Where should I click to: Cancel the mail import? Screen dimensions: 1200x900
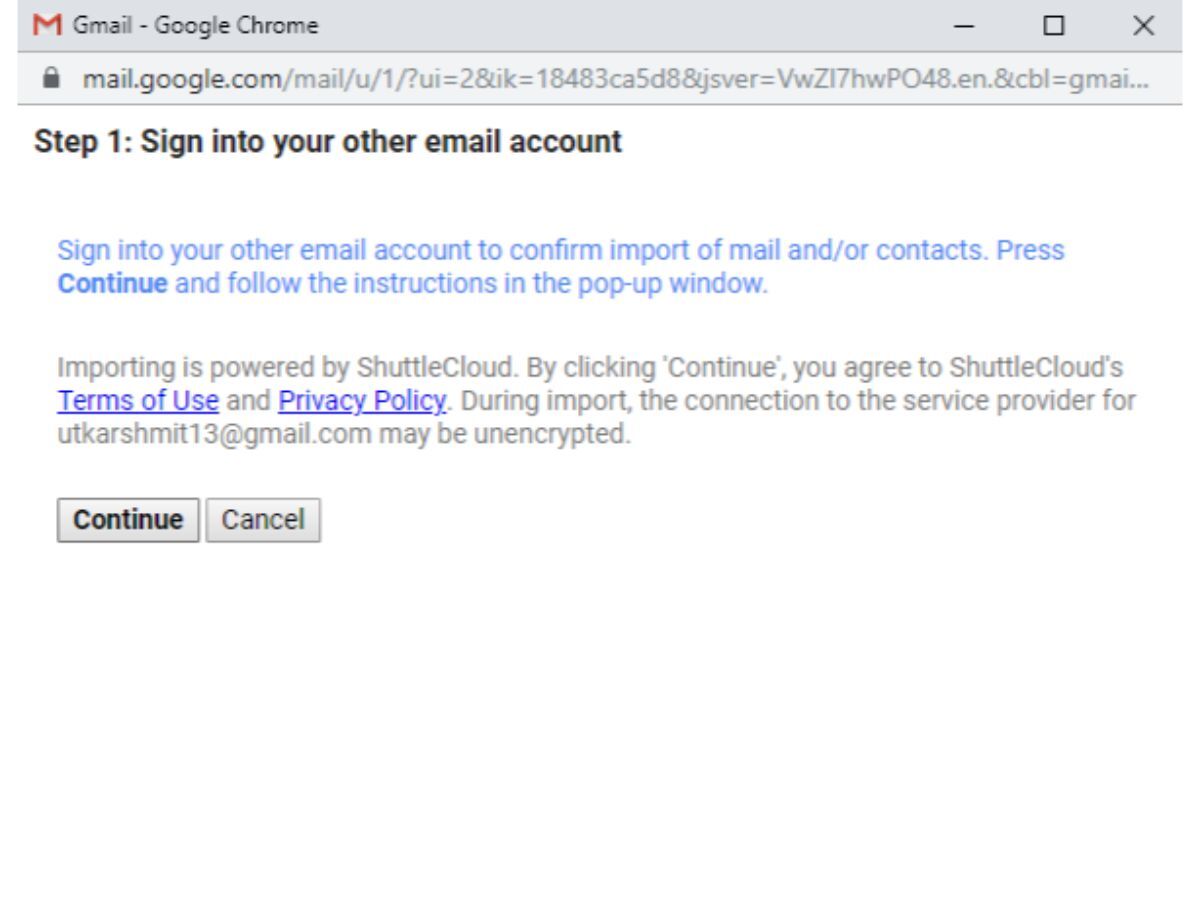pos(262,520)
